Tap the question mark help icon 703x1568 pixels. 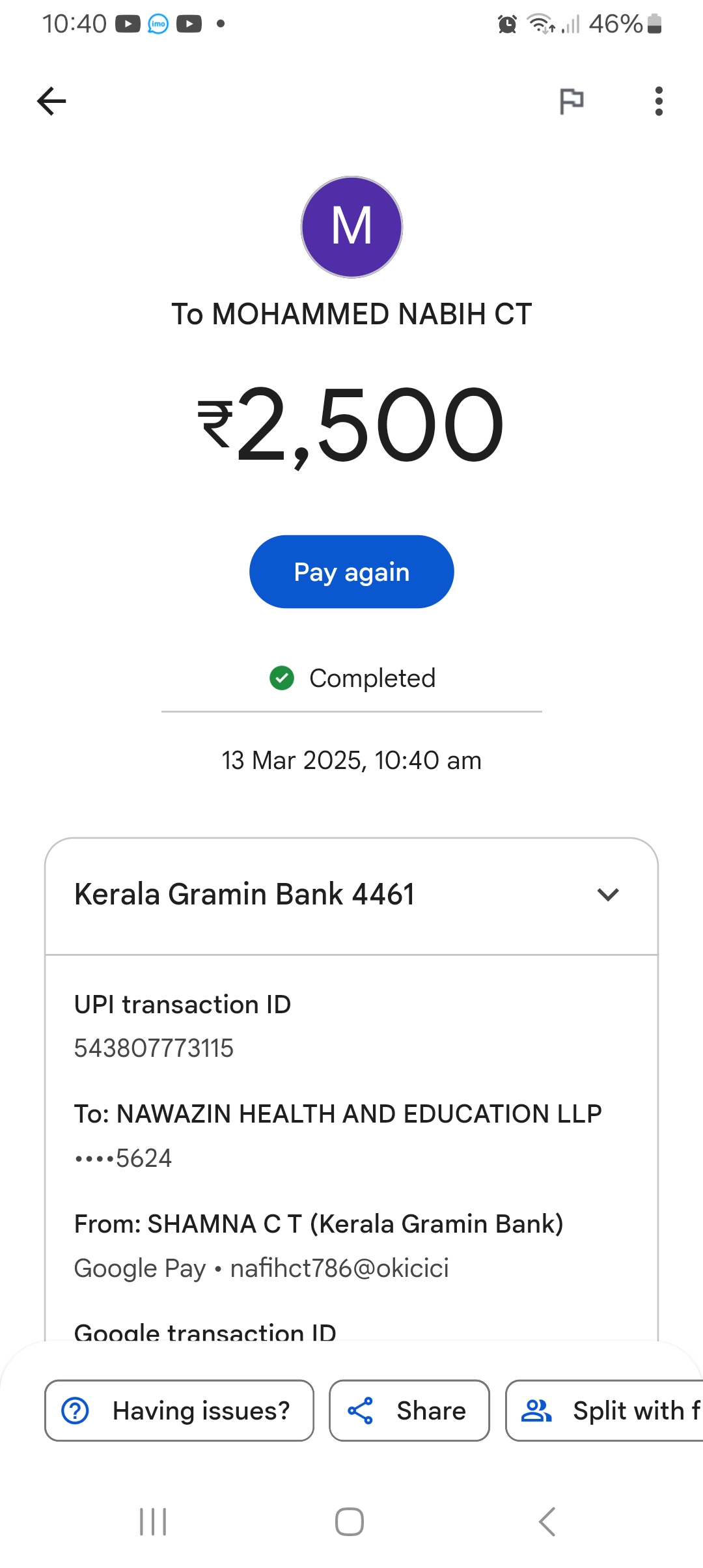(76, 1410)
